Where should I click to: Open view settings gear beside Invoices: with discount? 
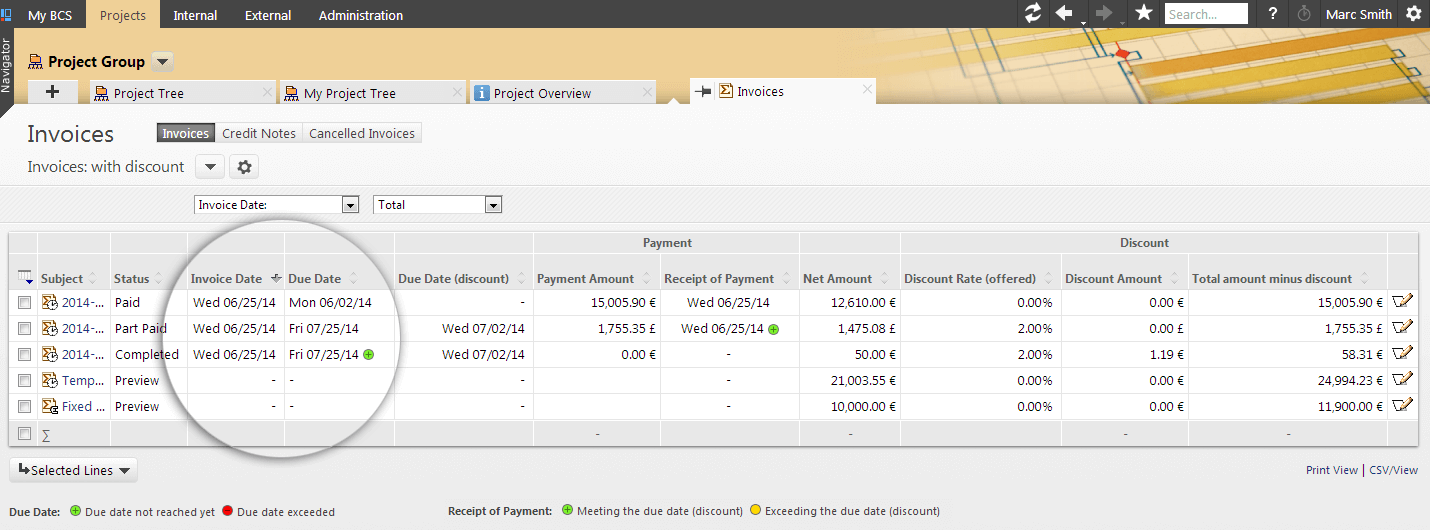(x=244, y=167)
